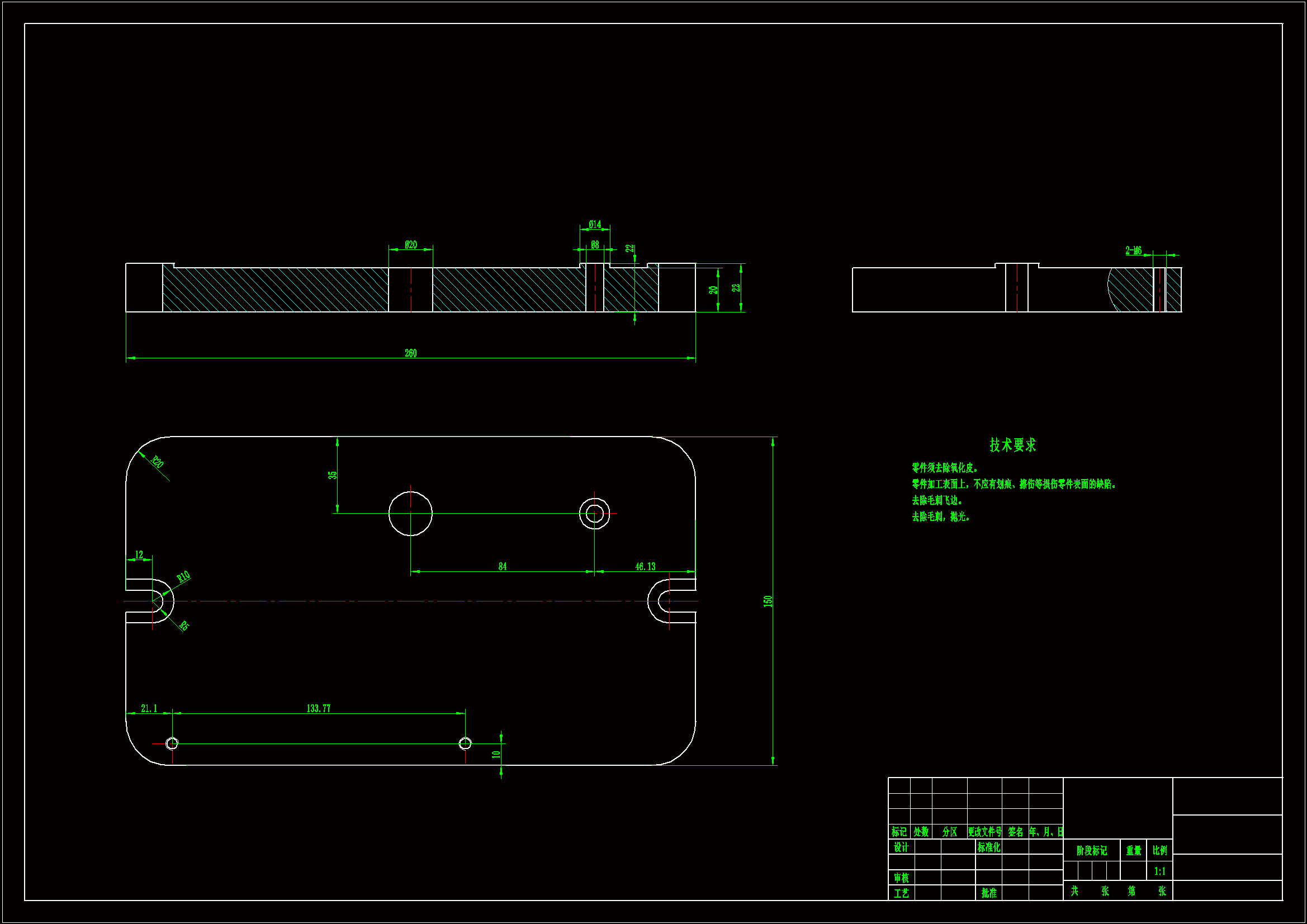Click the Ø20 diameter dimension label
1307x924 pixels.
[x=410, y=245]
